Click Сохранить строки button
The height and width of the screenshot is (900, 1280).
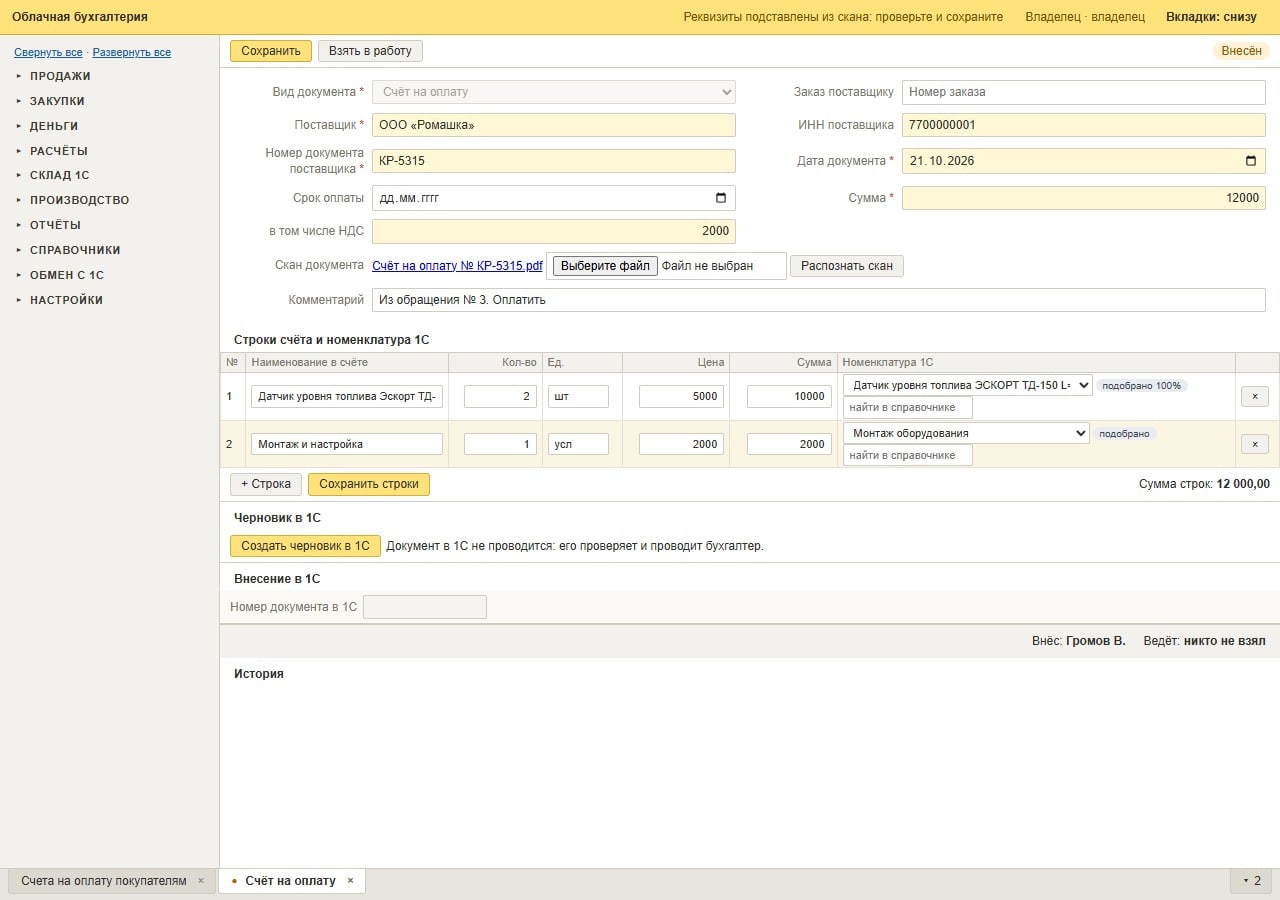point(369,484)
